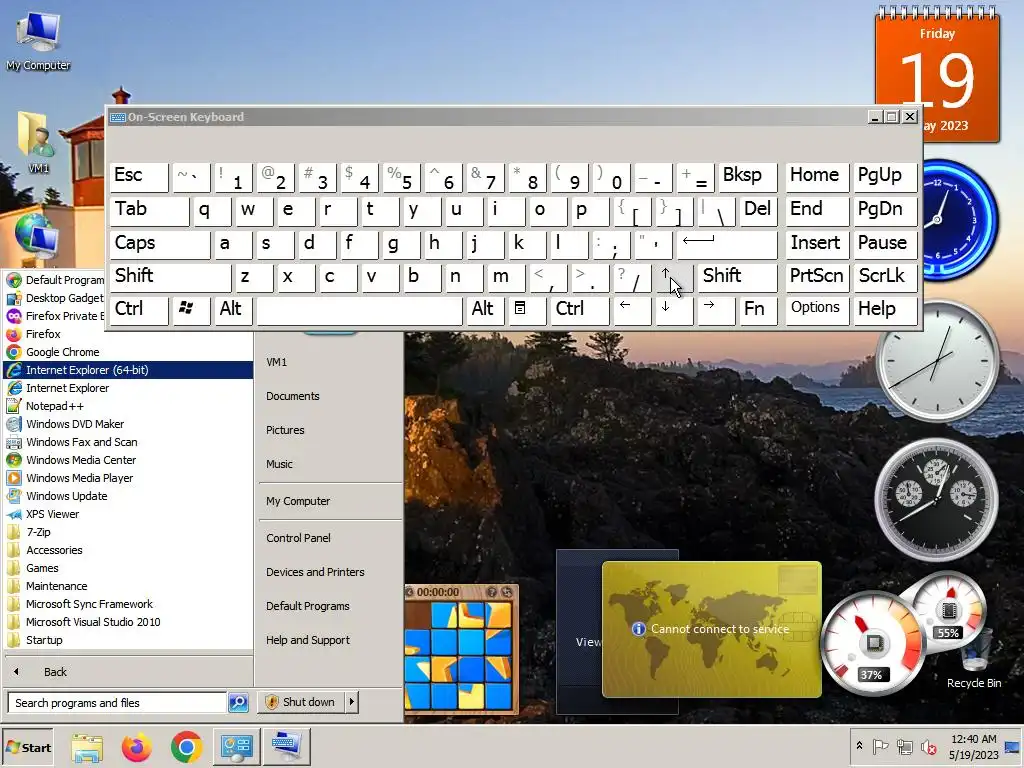Click the Start button

tap(28, 748)
